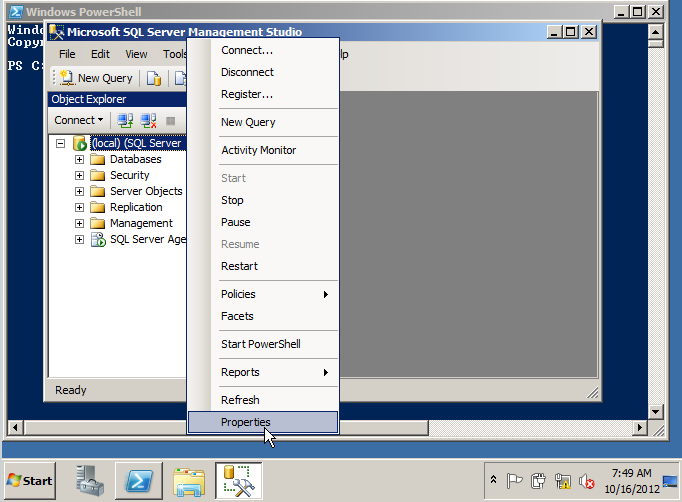The image size is (682, 502).
Task: Click PowerShell window scroll-down arrow
Action: 655,412
